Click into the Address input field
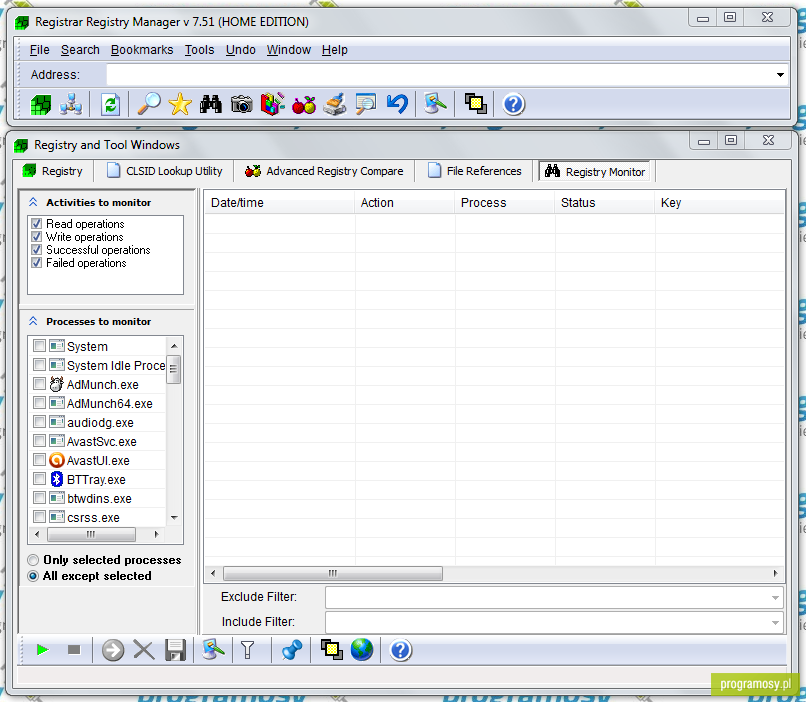Screen dimensions: 806x702 (x=439, y=75)
